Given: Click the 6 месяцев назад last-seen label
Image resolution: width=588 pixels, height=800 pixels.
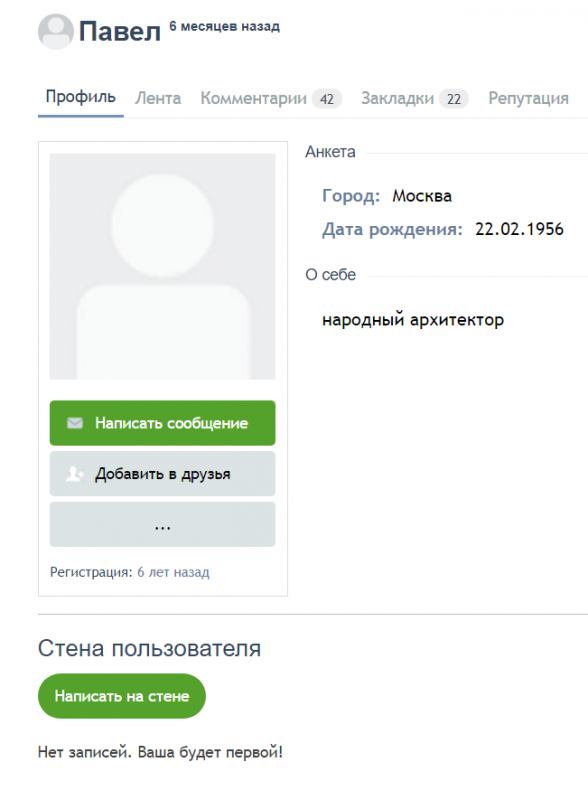Looking at the screenshot, I should (225, 27).
